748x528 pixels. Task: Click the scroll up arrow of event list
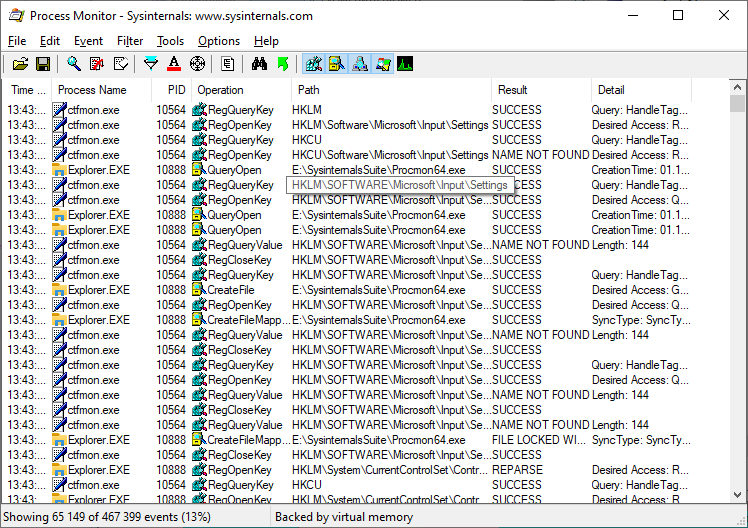[737, 87]
